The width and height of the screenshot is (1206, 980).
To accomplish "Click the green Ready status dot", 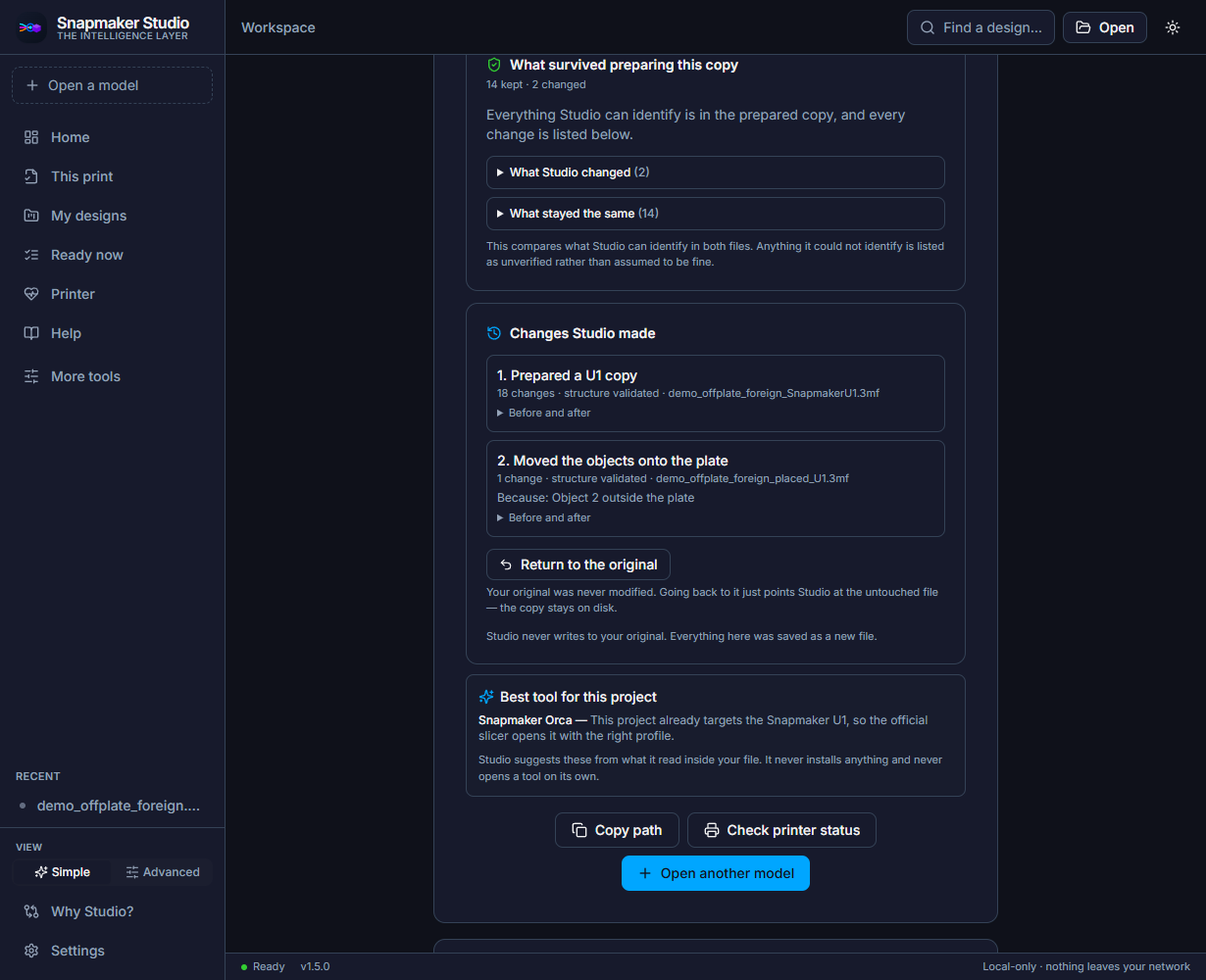I will (244, 967).
